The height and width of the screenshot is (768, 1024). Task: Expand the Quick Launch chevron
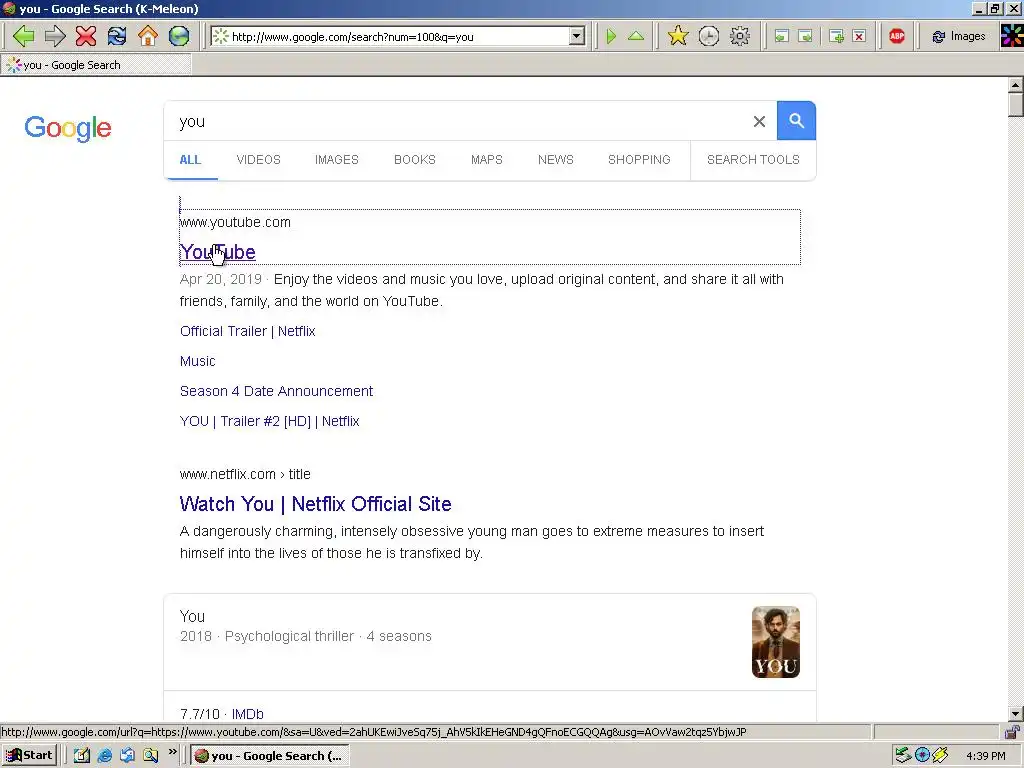click(x=172, y=752)
